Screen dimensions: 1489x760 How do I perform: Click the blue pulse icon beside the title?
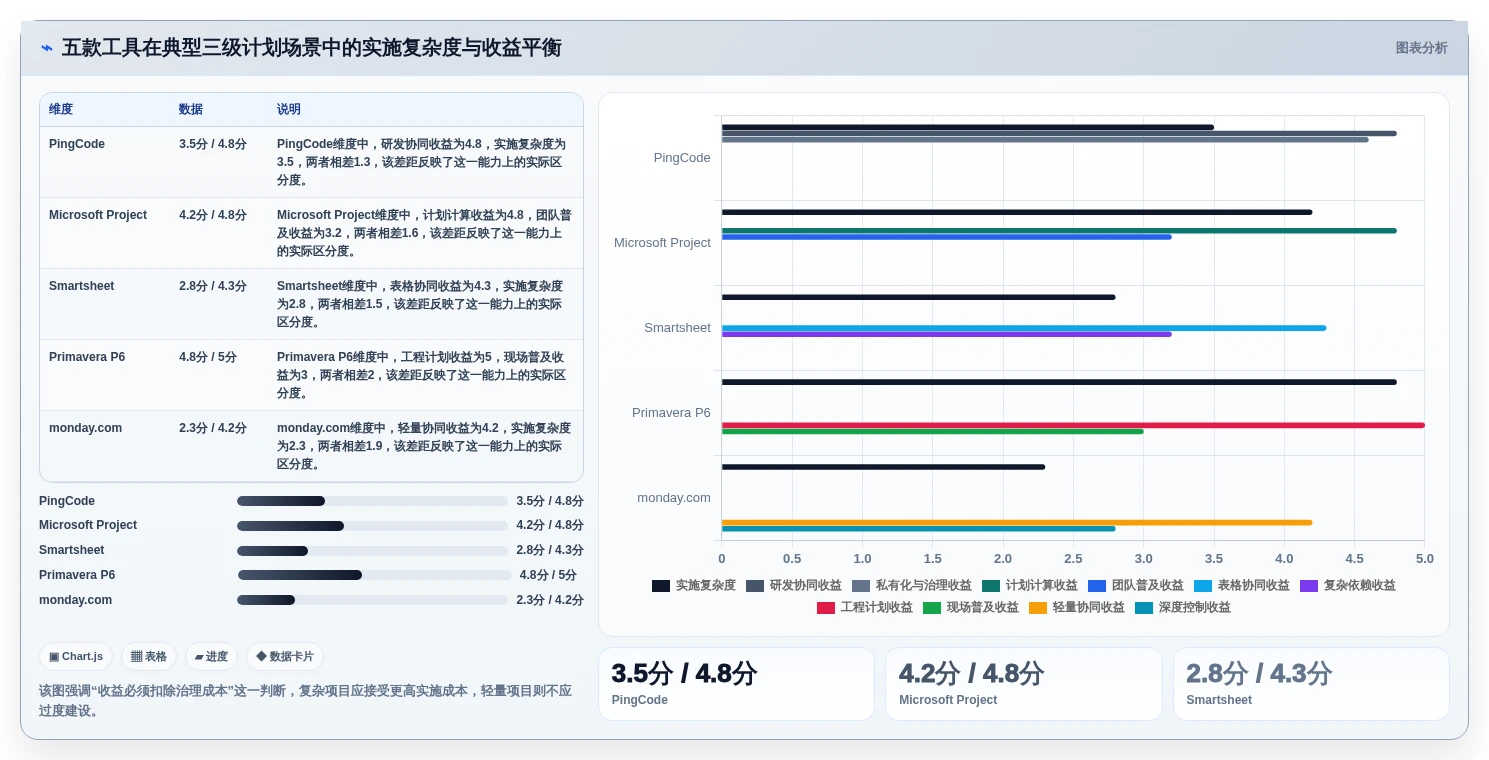46,48
